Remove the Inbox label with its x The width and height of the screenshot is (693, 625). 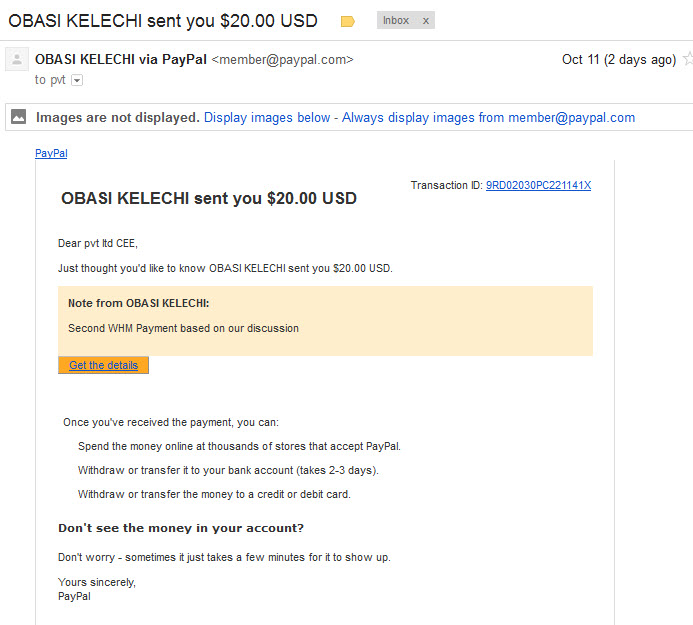point(426,21)
